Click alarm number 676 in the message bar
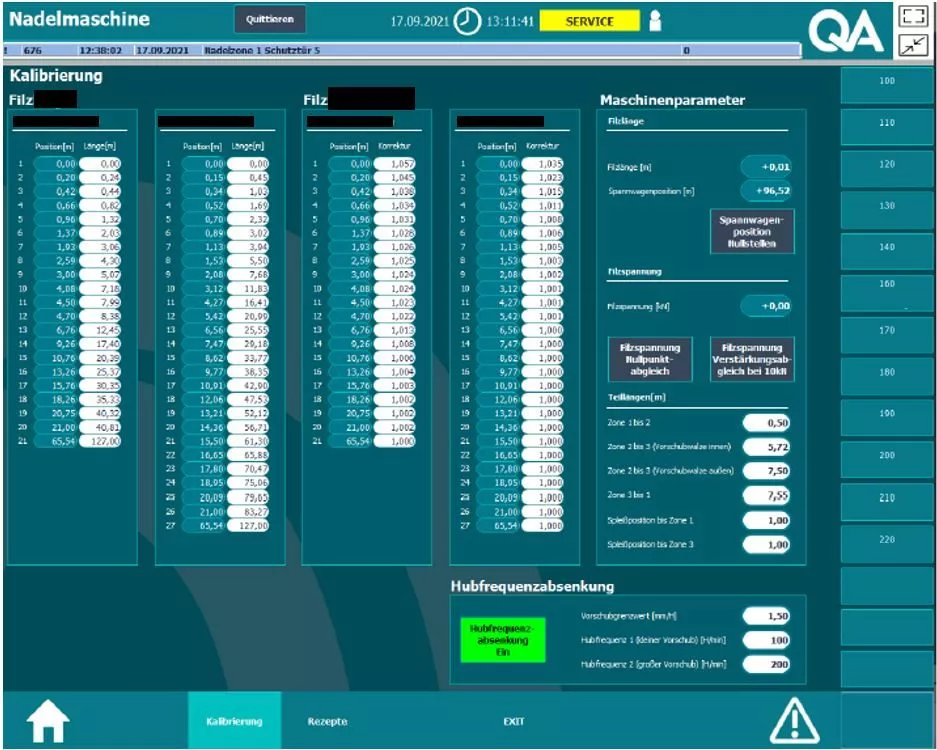Viewport: 937px width, 750px height. point(33,50)
